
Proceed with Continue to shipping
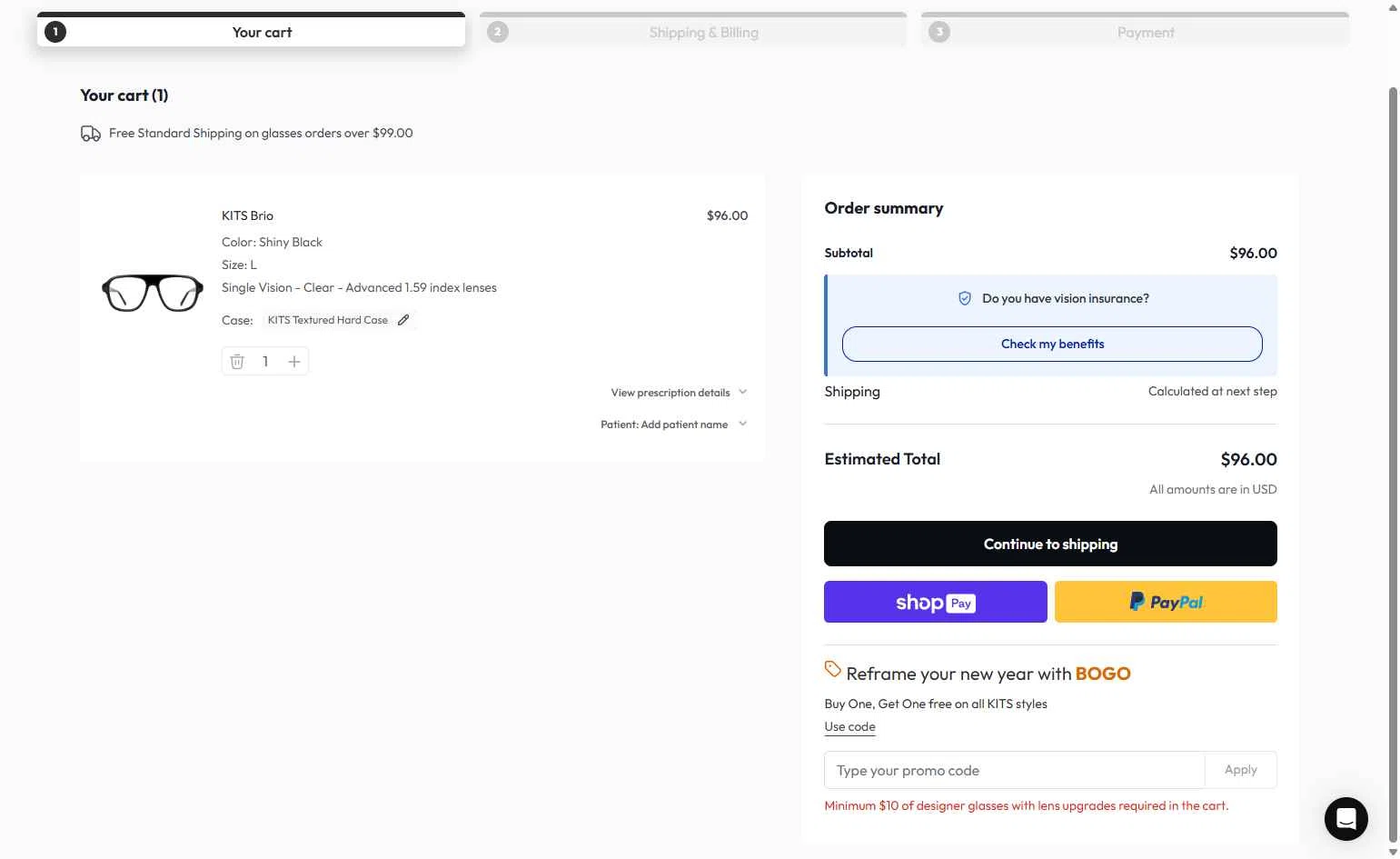click(1050, 544)
